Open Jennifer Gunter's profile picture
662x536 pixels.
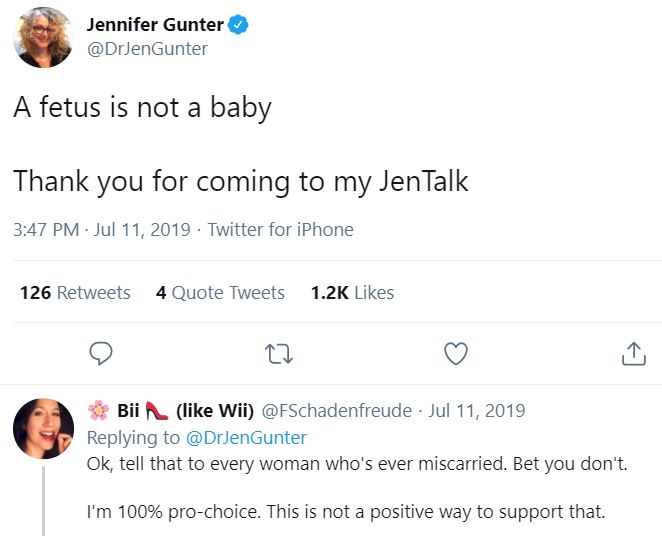point(43,38)
